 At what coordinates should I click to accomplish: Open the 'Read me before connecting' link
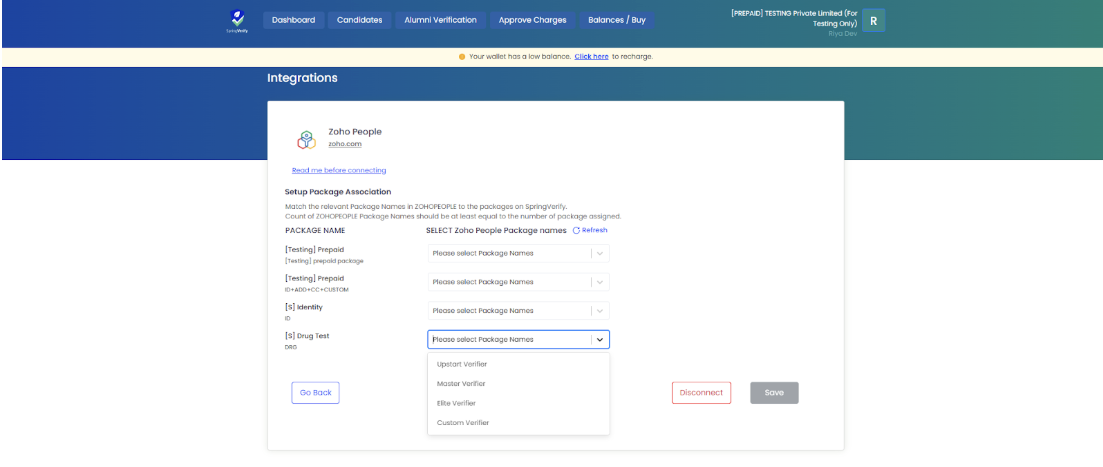point(339,170)
